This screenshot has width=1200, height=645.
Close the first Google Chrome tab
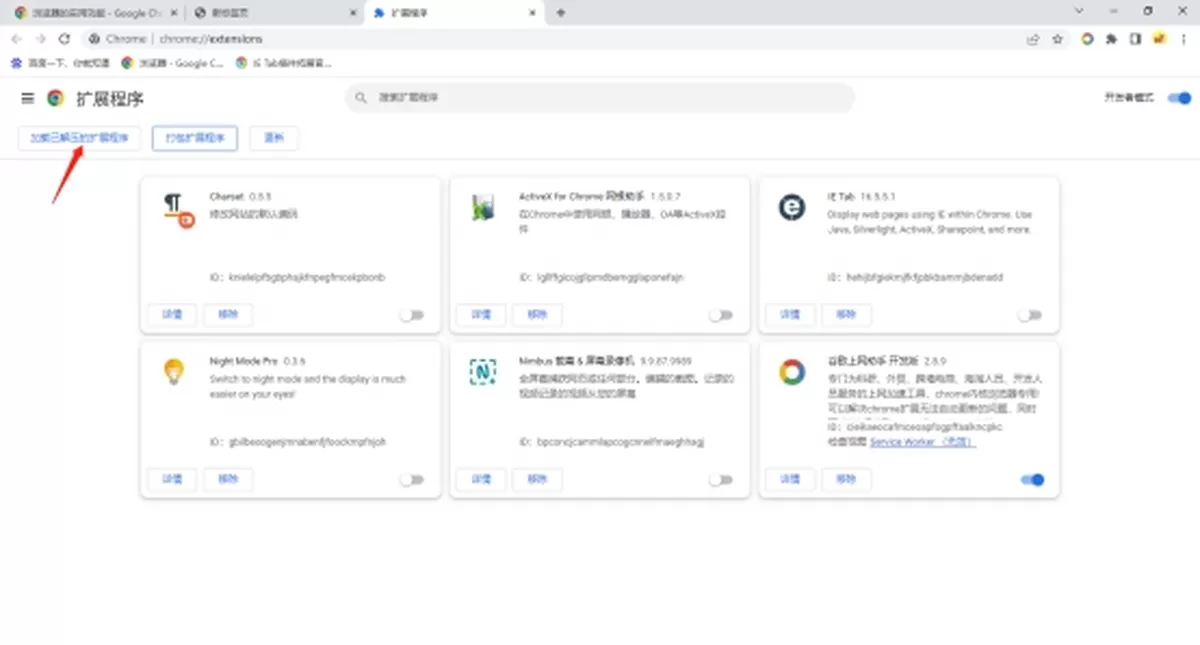(x=172, y=12)
